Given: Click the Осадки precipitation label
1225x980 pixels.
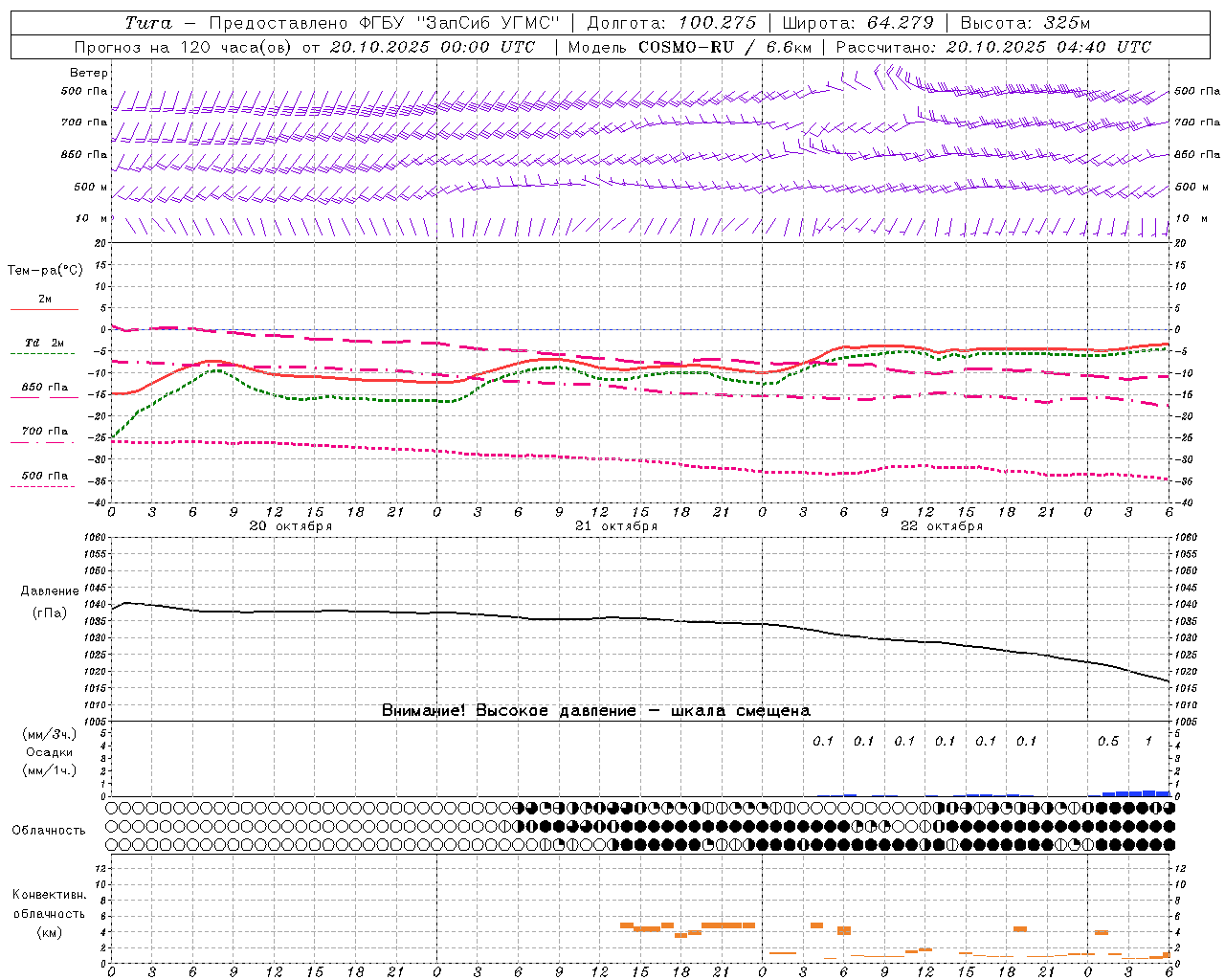Looking at the screenshot, I should 50,752.
